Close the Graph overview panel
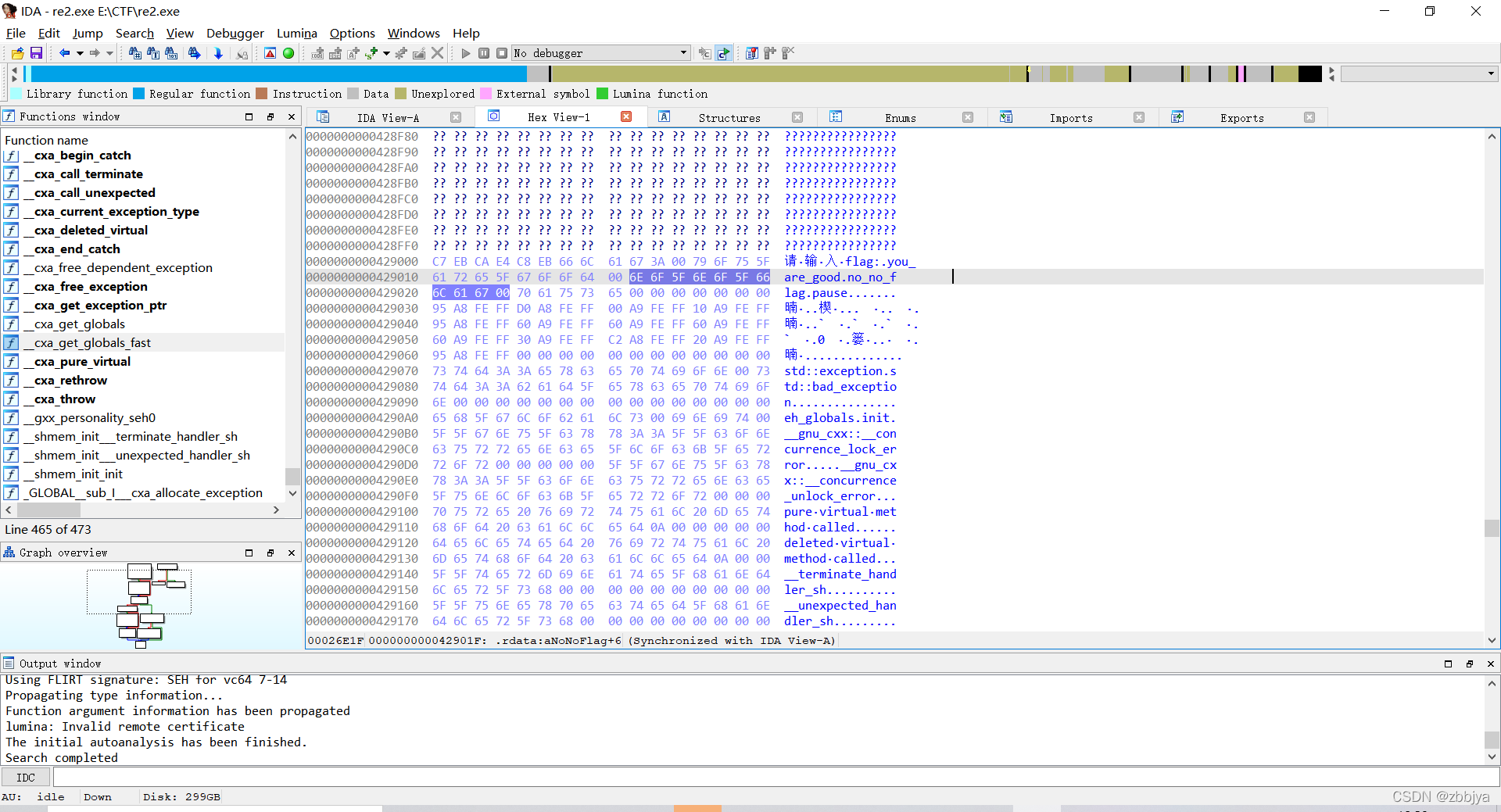This screenshot has height=812, width=1501. click(292, 553)
